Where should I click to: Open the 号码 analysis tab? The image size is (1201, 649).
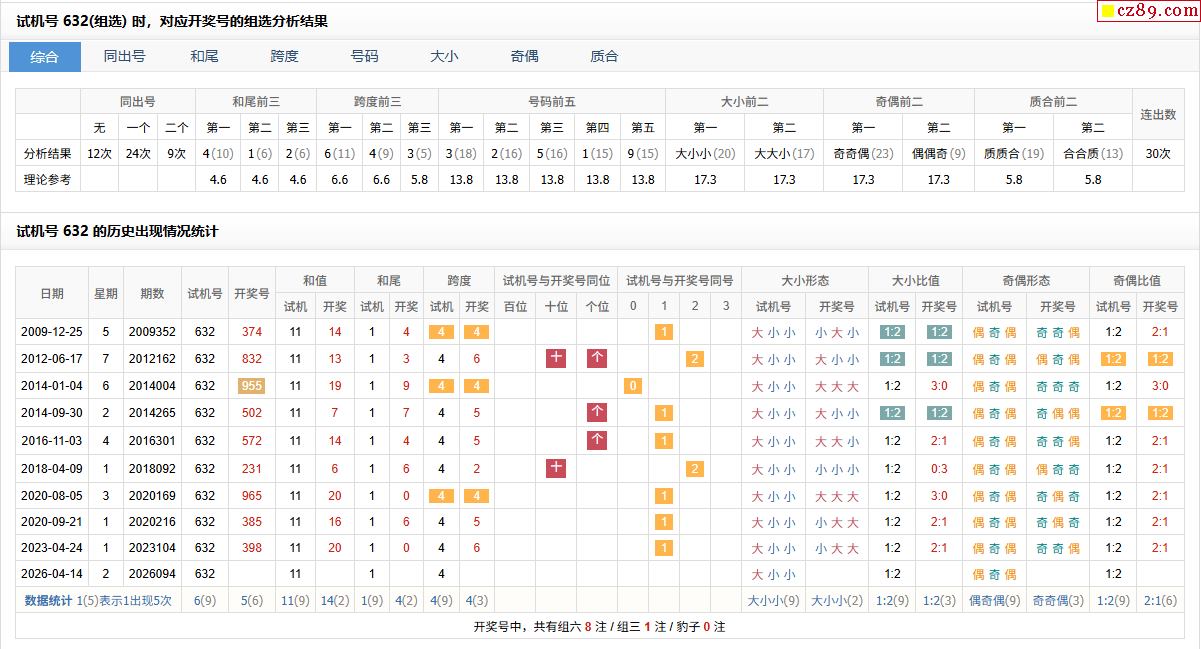pyautogui.click(x=364, y=57)
